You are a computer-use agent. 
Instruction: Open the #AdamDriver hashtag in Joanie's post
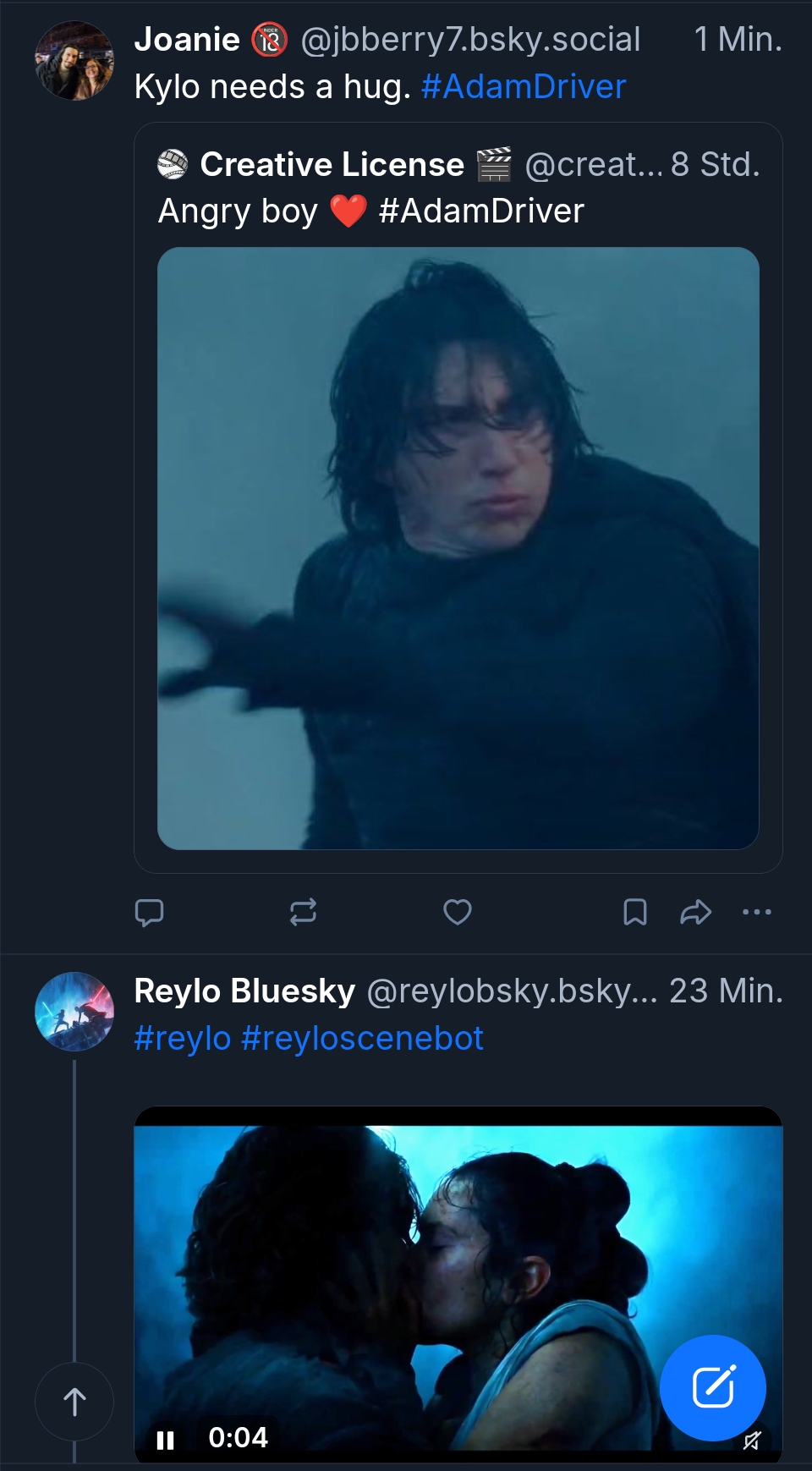pos(524,86)
